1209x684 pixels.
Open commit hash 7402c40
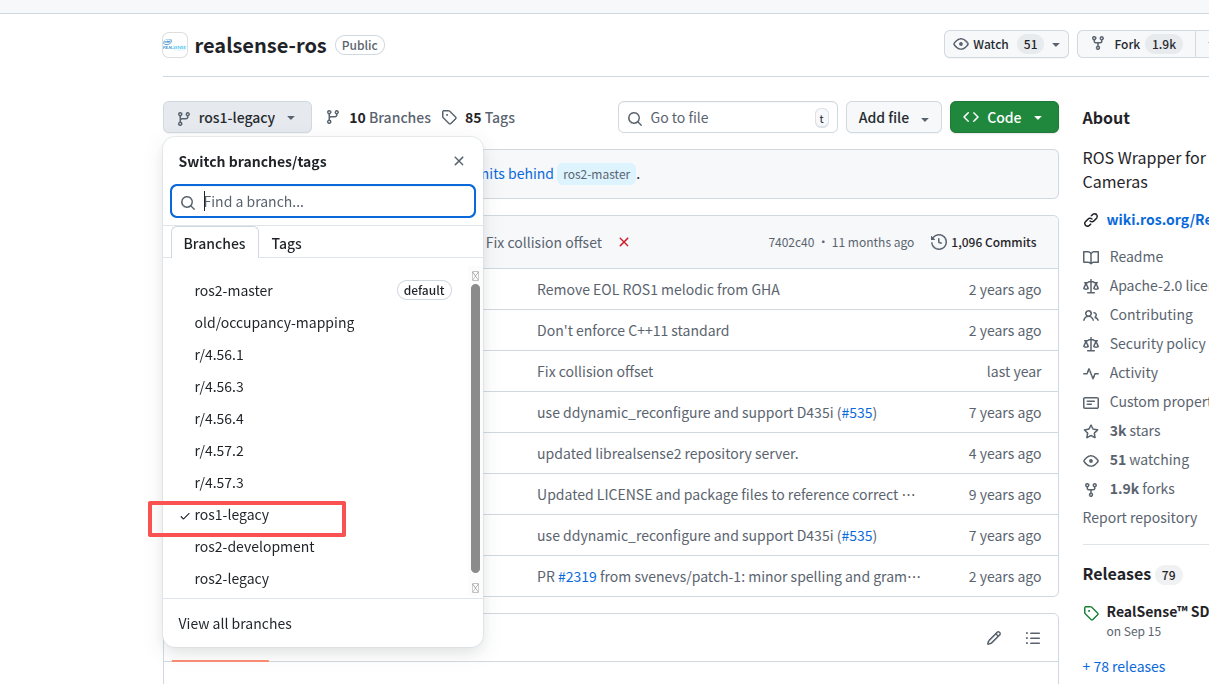(791, 242)
